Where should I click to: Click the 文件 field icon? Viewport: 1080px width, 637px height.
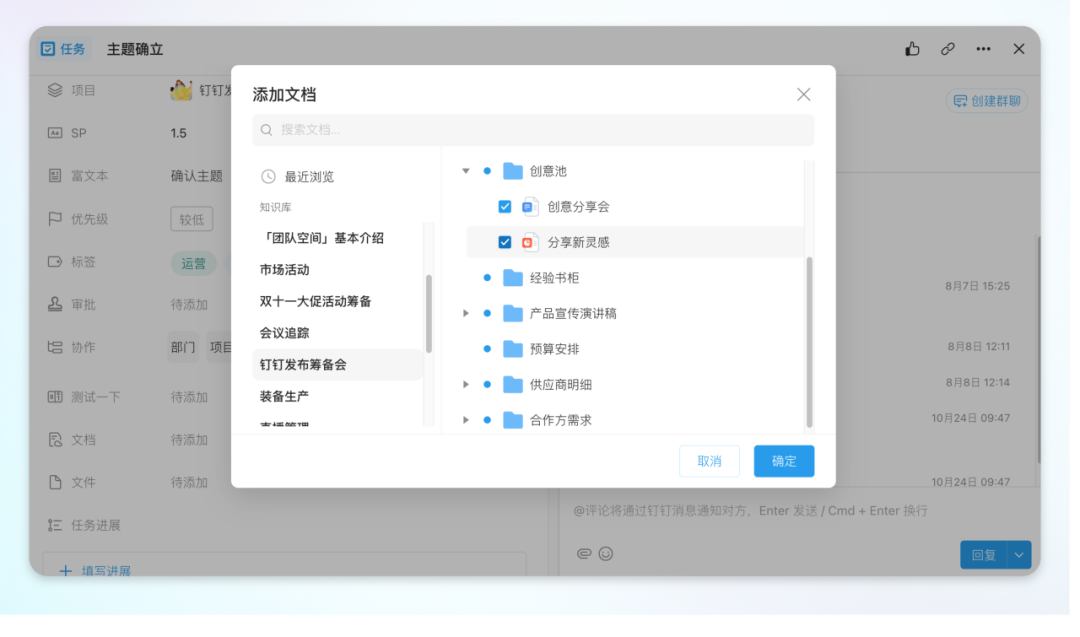[x=55, y=482]
